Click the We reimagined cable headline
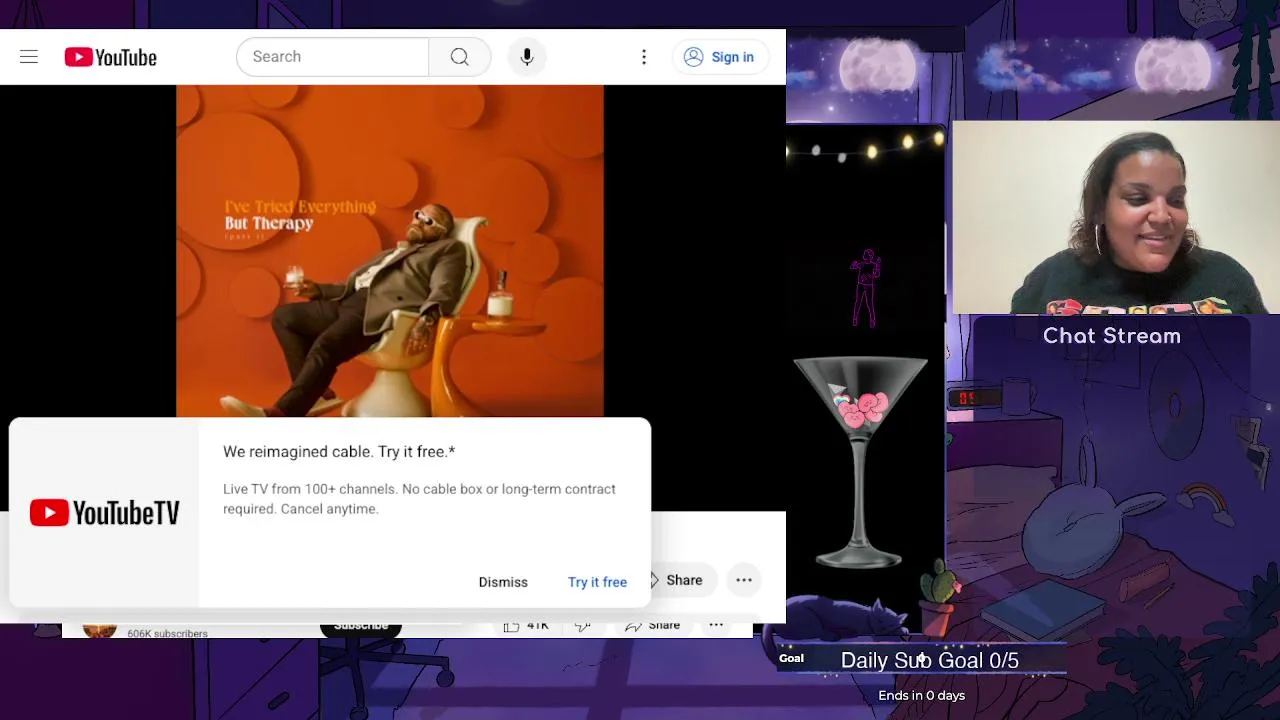 tap(339, 452)
